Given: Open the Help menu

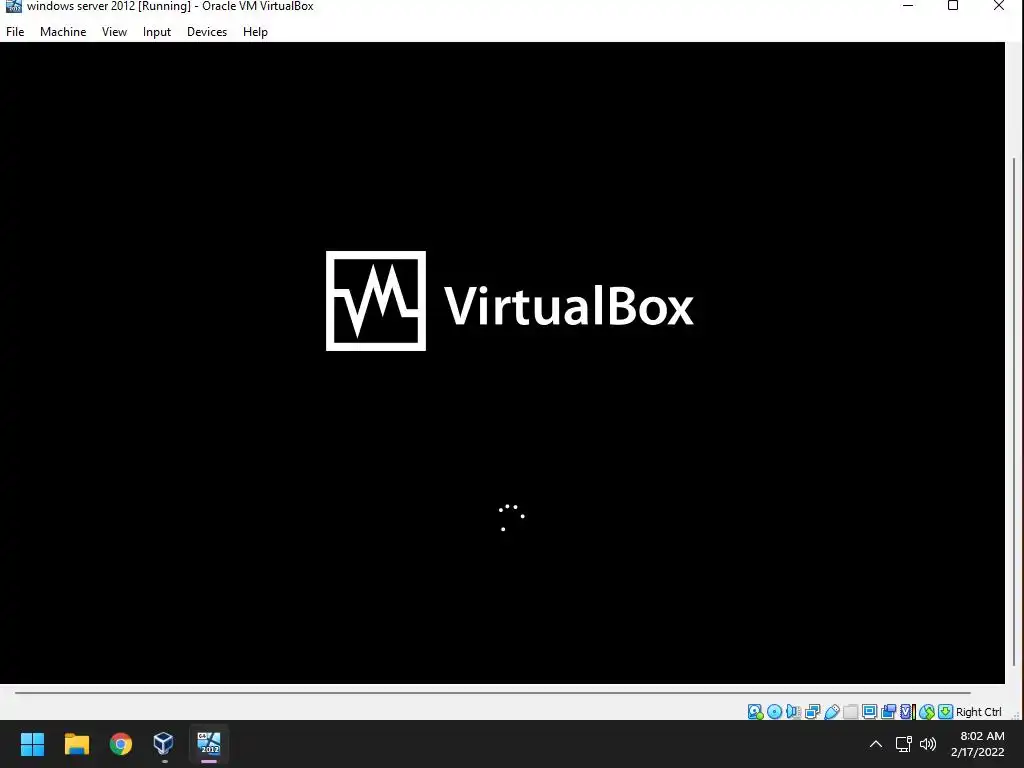Looking at the screenshot, I should (x=255, y=31).
